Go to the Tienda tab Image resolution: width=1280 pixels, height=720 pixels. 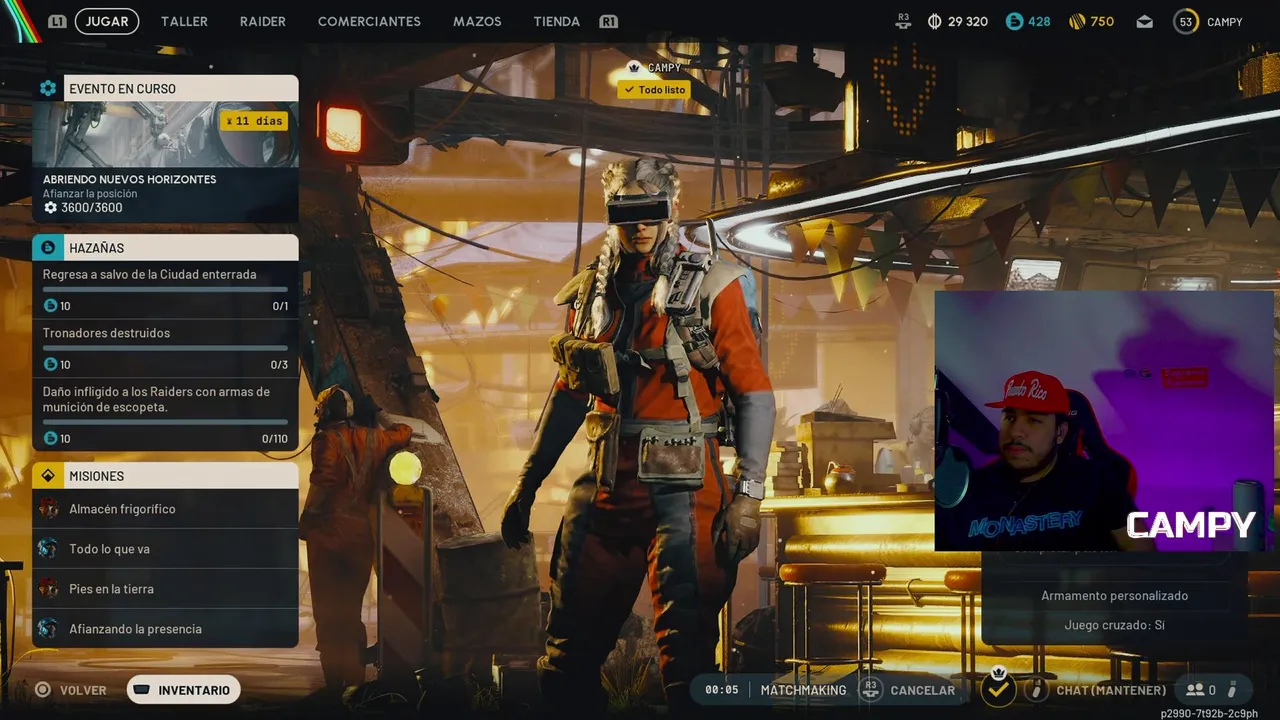click(557, 21)
